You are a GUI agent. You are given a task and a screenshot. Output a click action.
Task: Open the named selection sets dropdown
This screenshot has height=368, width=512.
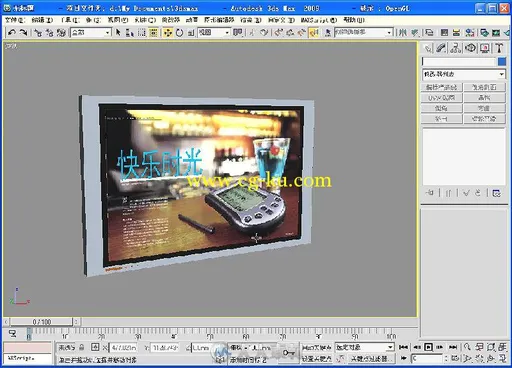[363, 32]
